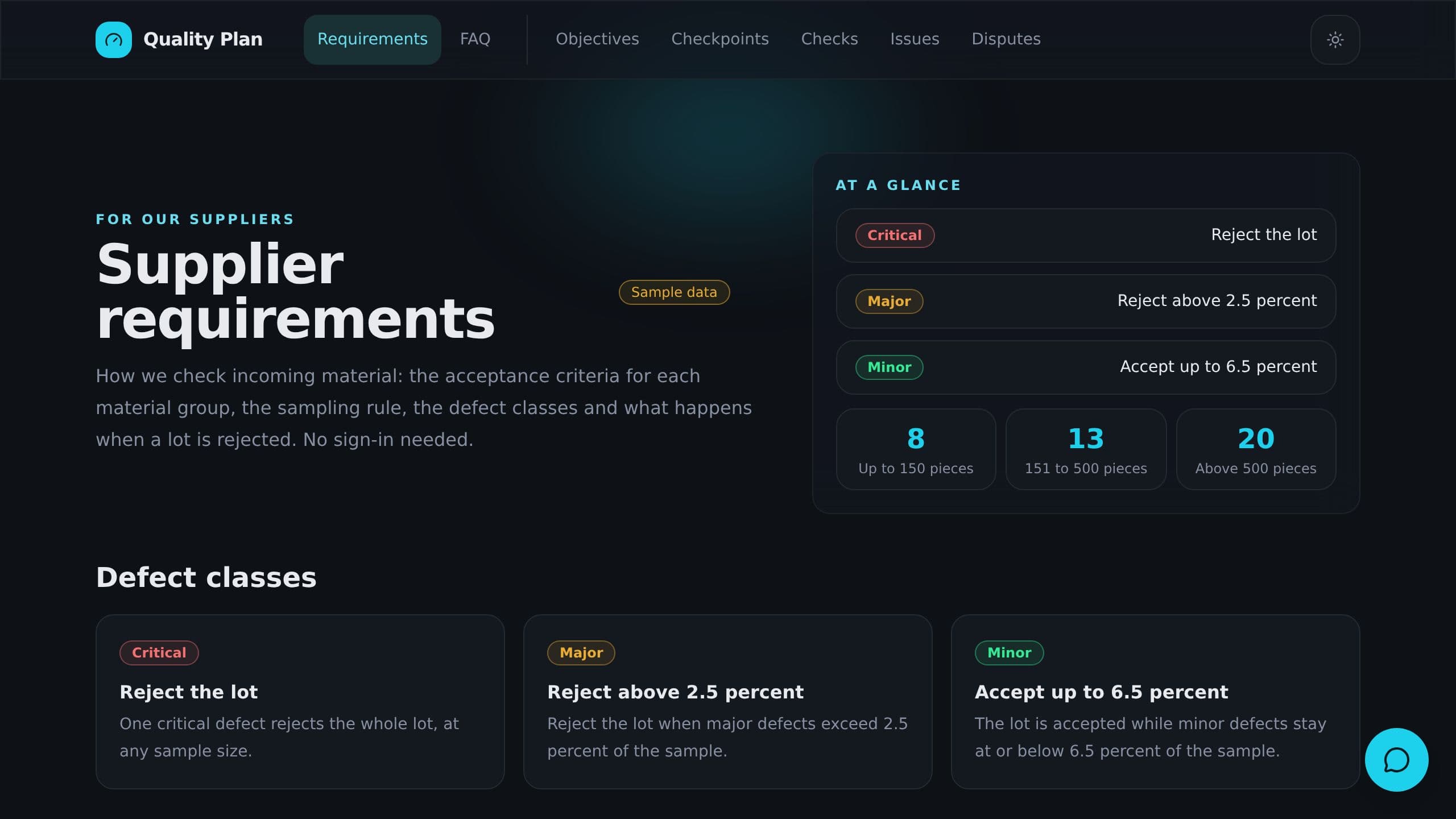Viewport: 1456px width, 819px height.
Task: Click the Reject above 2.5 percent card heading
Action: [x=675, y=692]
